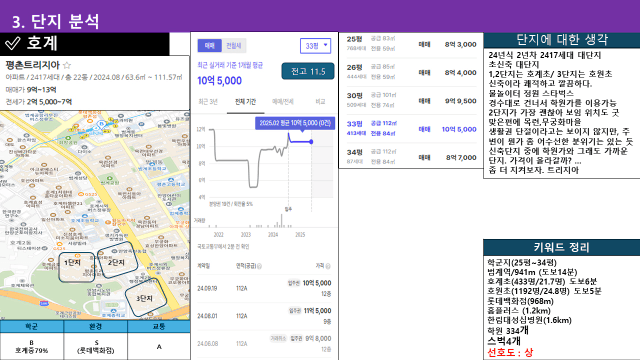Viewport: 640px width, 360px height.
Task: Switch to the 전월세 toggle button
Action: click(234, 46)
